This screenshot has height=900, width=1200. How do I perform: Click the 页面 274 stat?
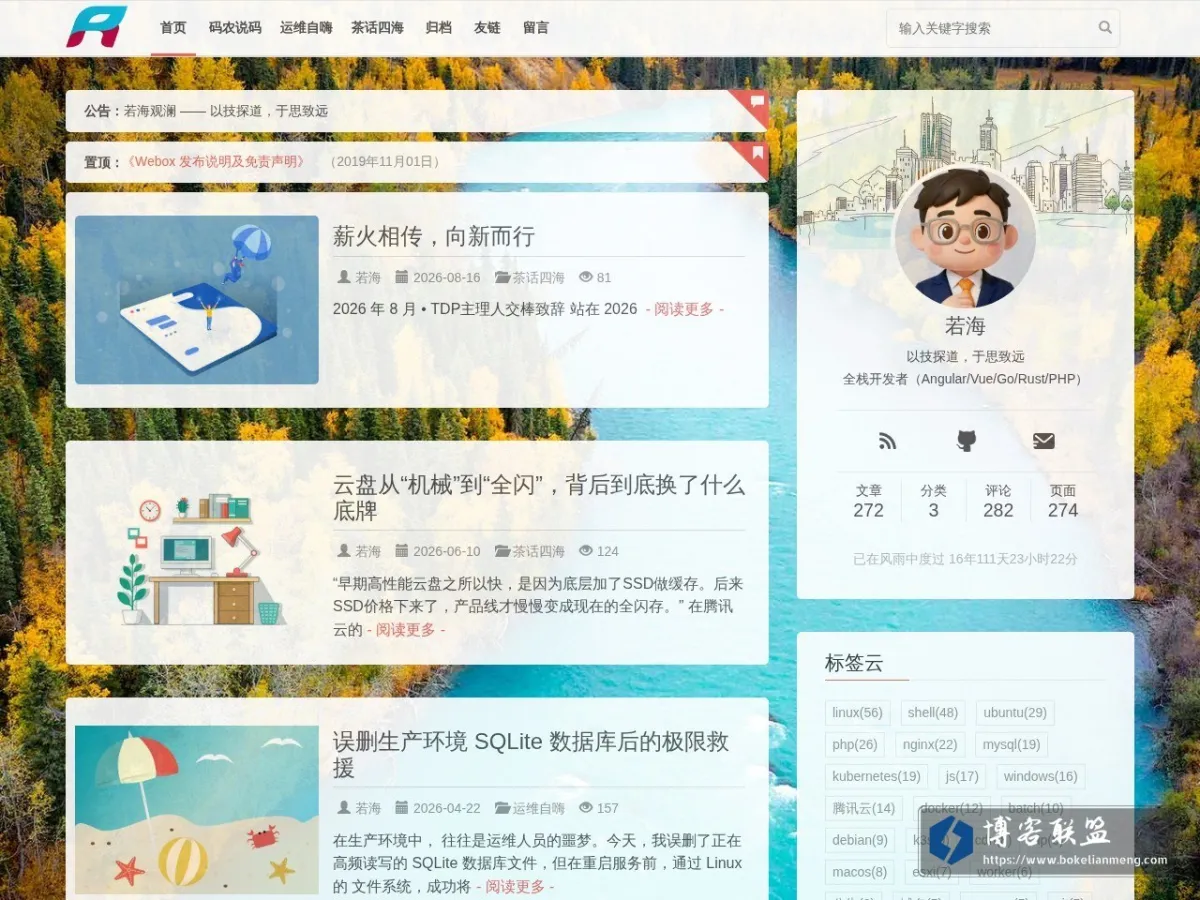tap(1063, 501)
